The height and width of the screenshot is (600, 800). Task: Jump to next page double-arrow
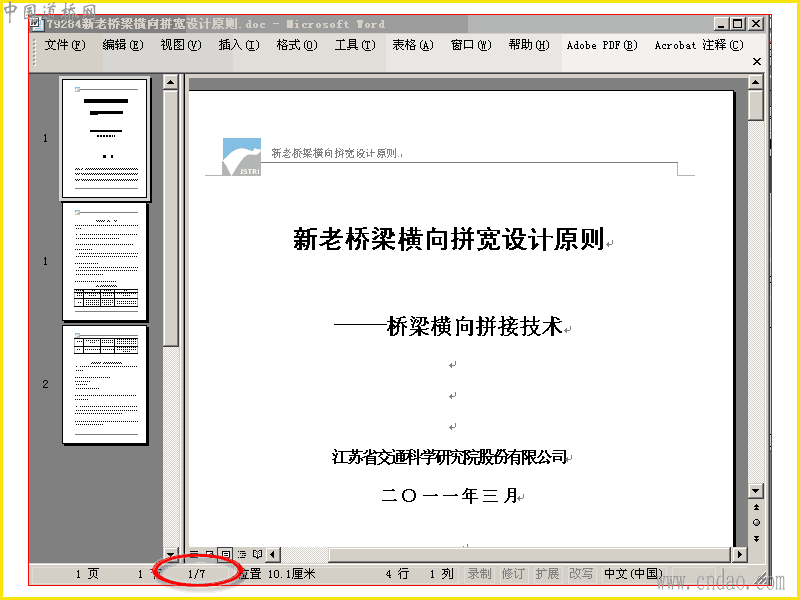point(756,539)
